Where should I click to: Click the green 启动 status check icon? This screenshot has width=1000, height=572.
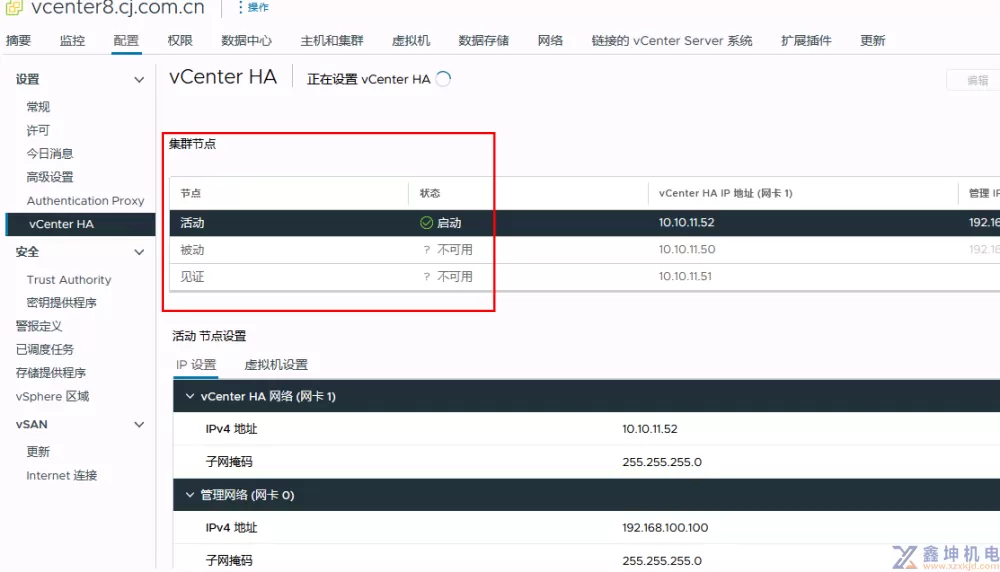tap(426, 223)
